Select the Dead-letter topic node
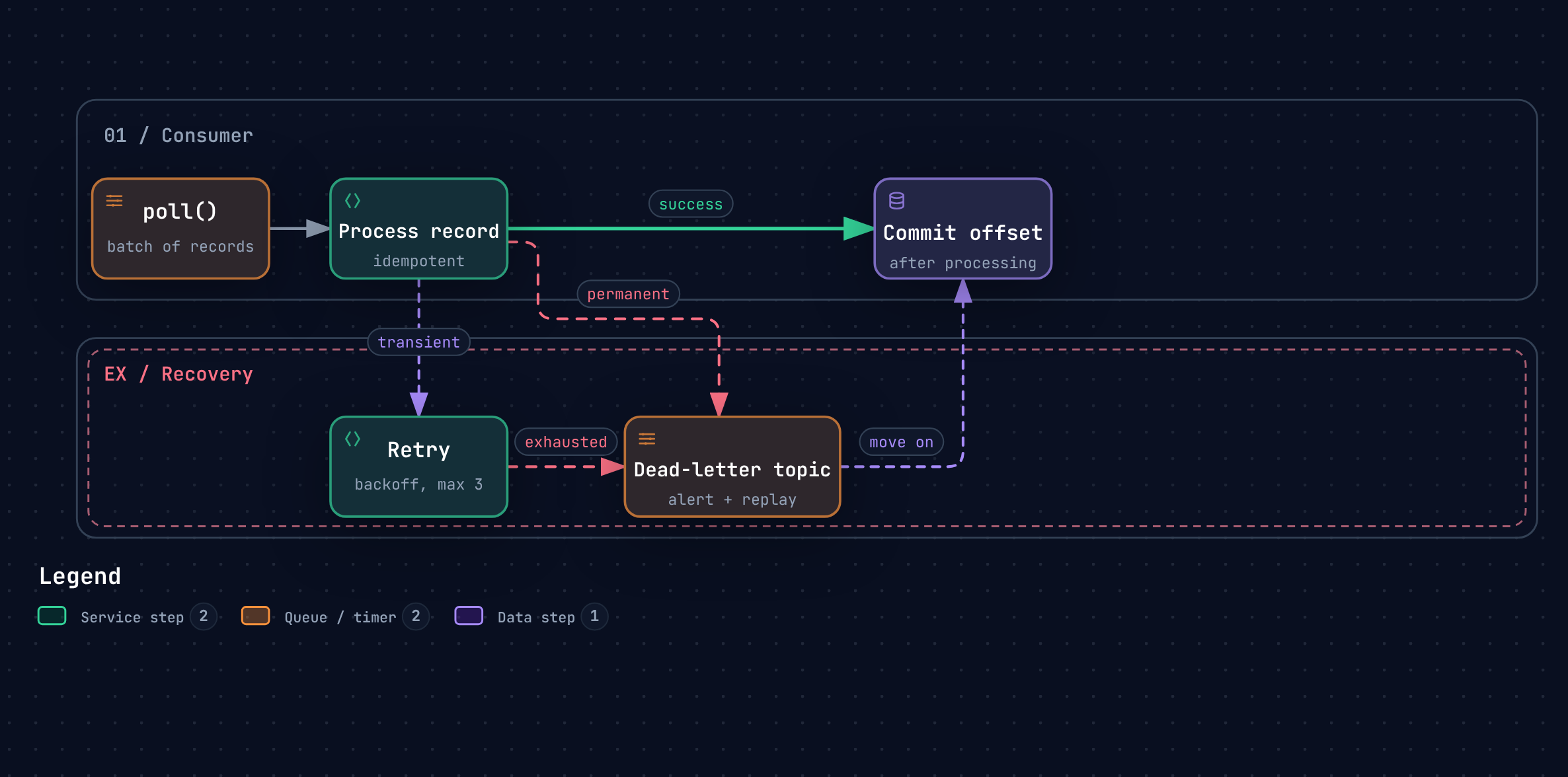Image resolution: width=1568 pixels, height=777 pixels. point(732,466)
